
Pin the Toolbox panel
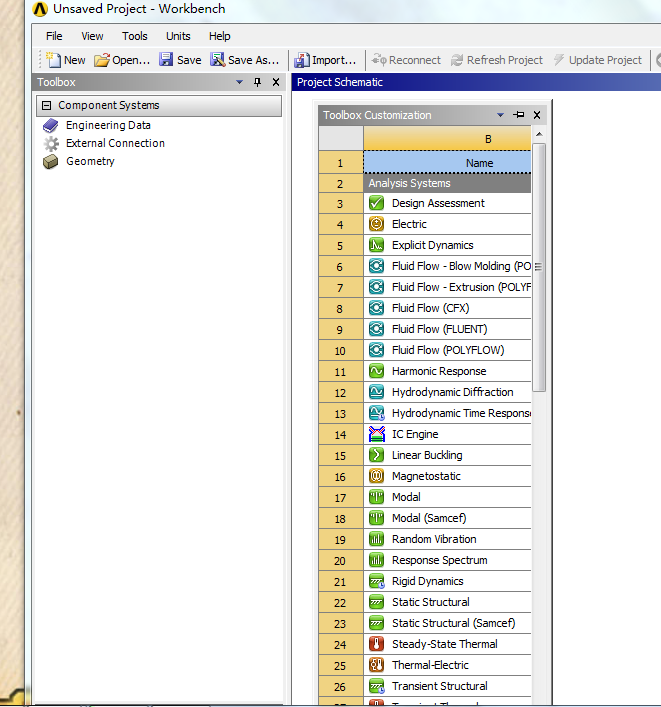(257, 82)
